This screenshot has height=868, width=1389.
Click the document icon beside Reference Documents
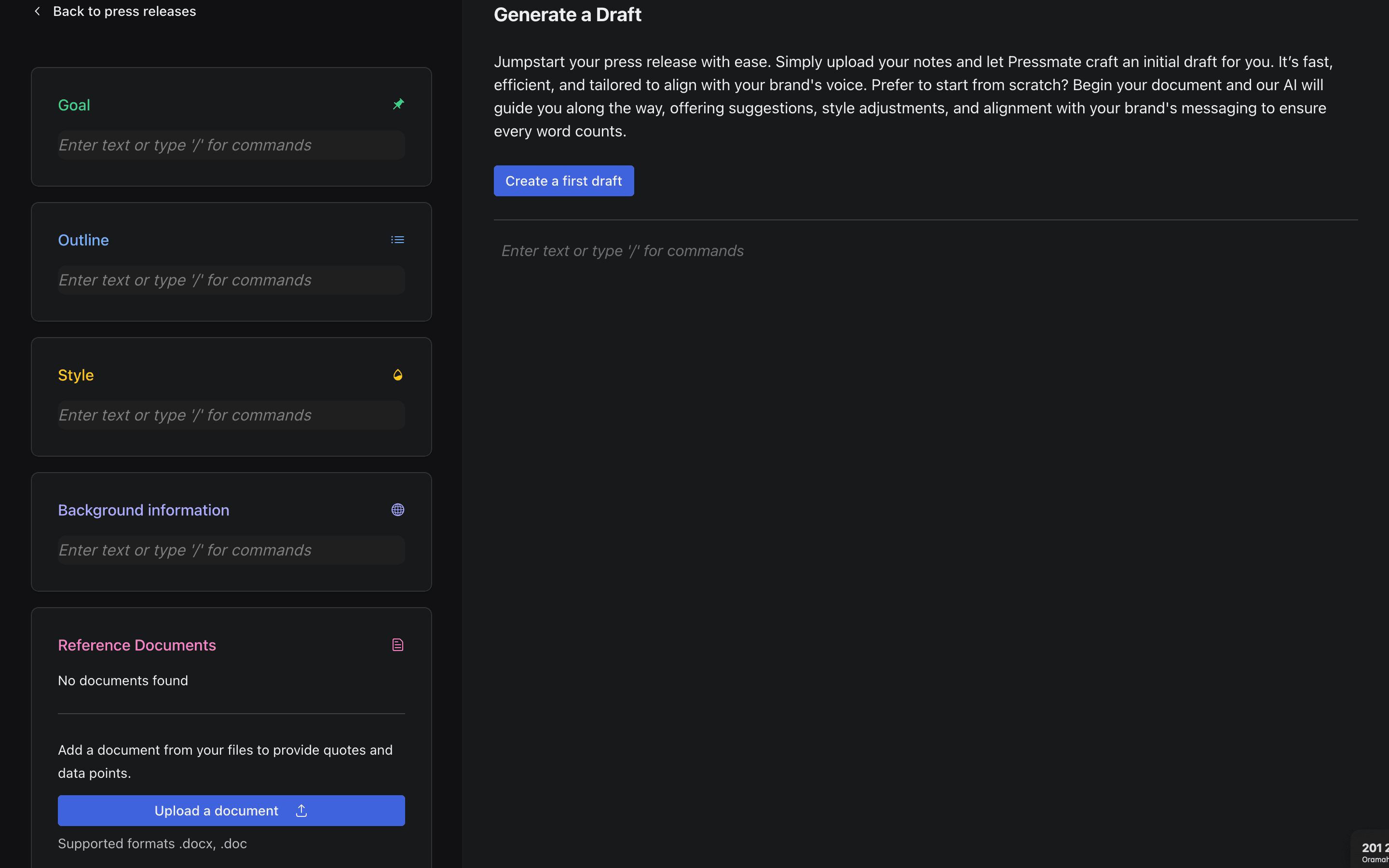(x=398, y=645)
